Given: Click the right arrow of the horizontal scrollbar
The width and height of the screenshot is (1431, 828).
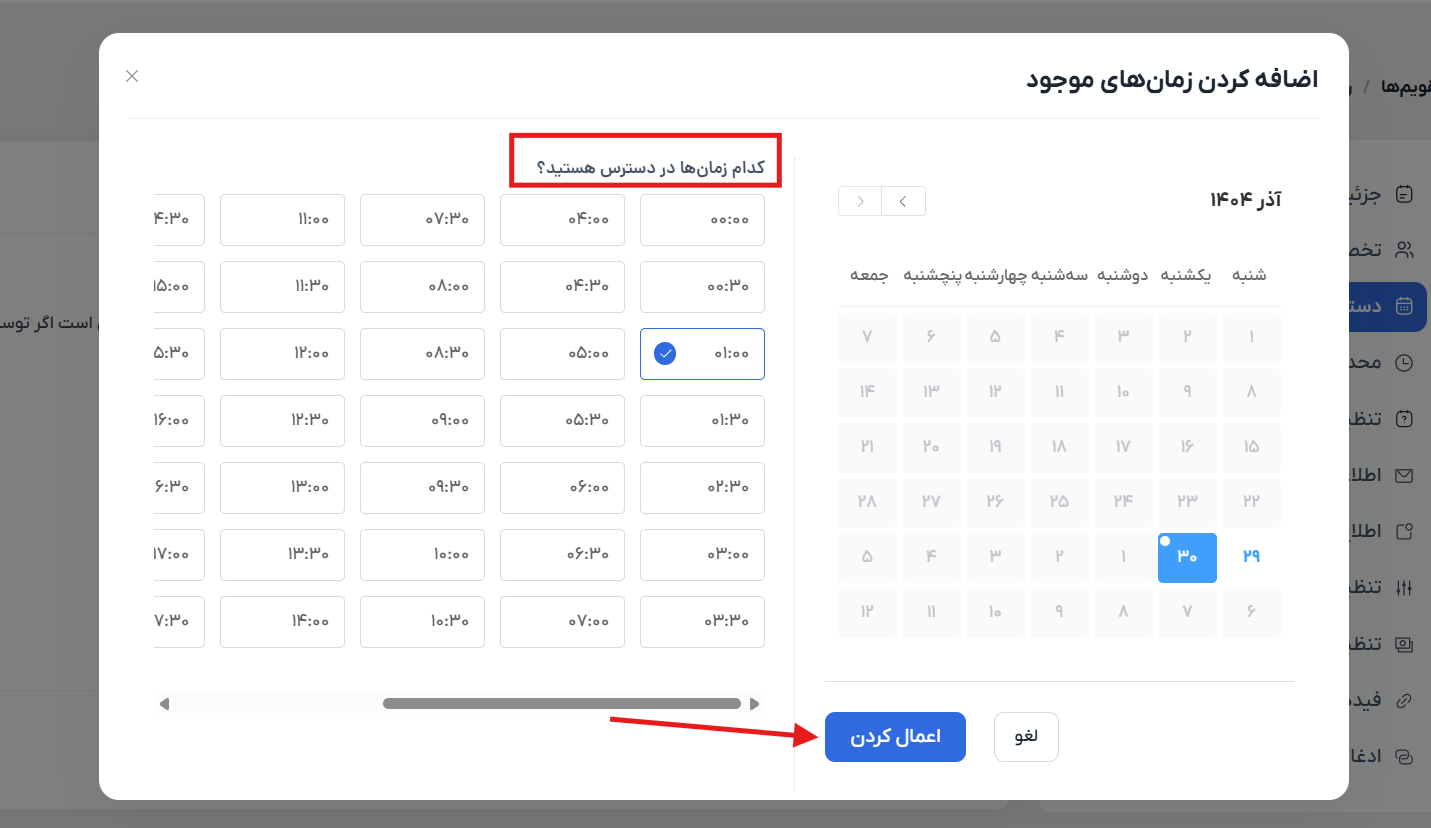Looking at the screenshot, I should 755,704.
